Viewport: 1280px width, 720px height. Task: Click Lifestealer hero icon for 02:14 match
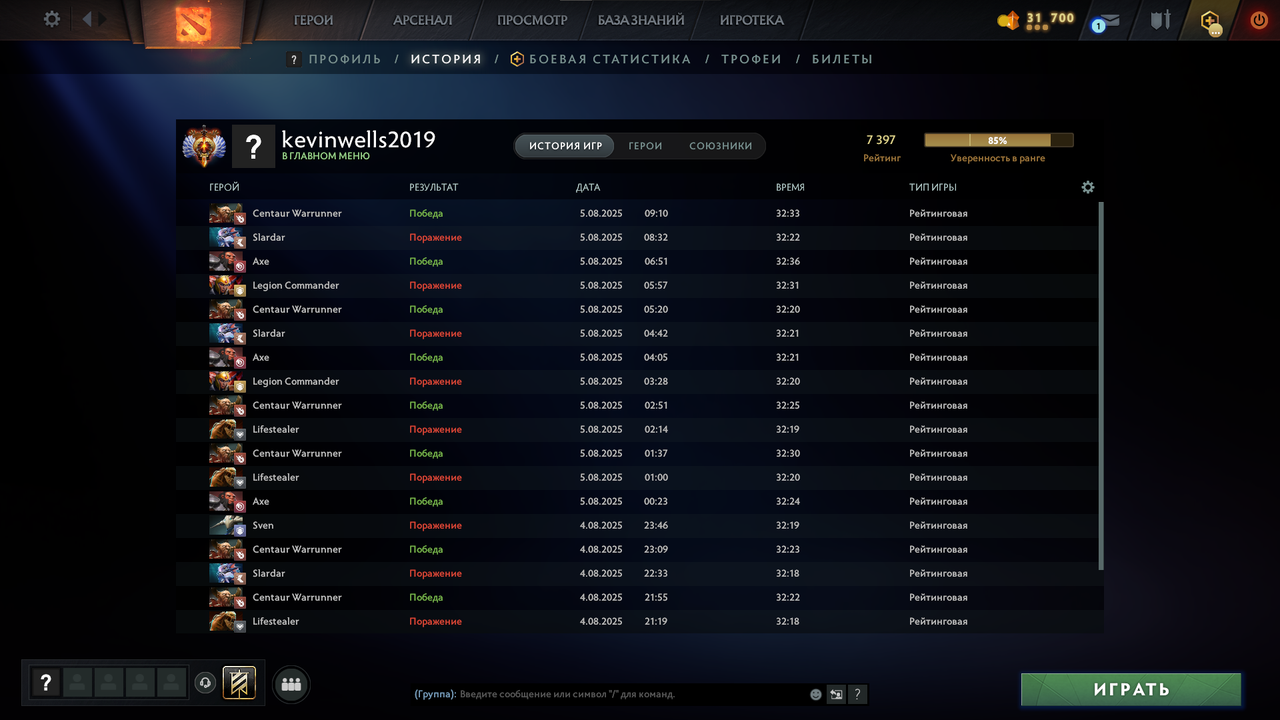point(227,429)
